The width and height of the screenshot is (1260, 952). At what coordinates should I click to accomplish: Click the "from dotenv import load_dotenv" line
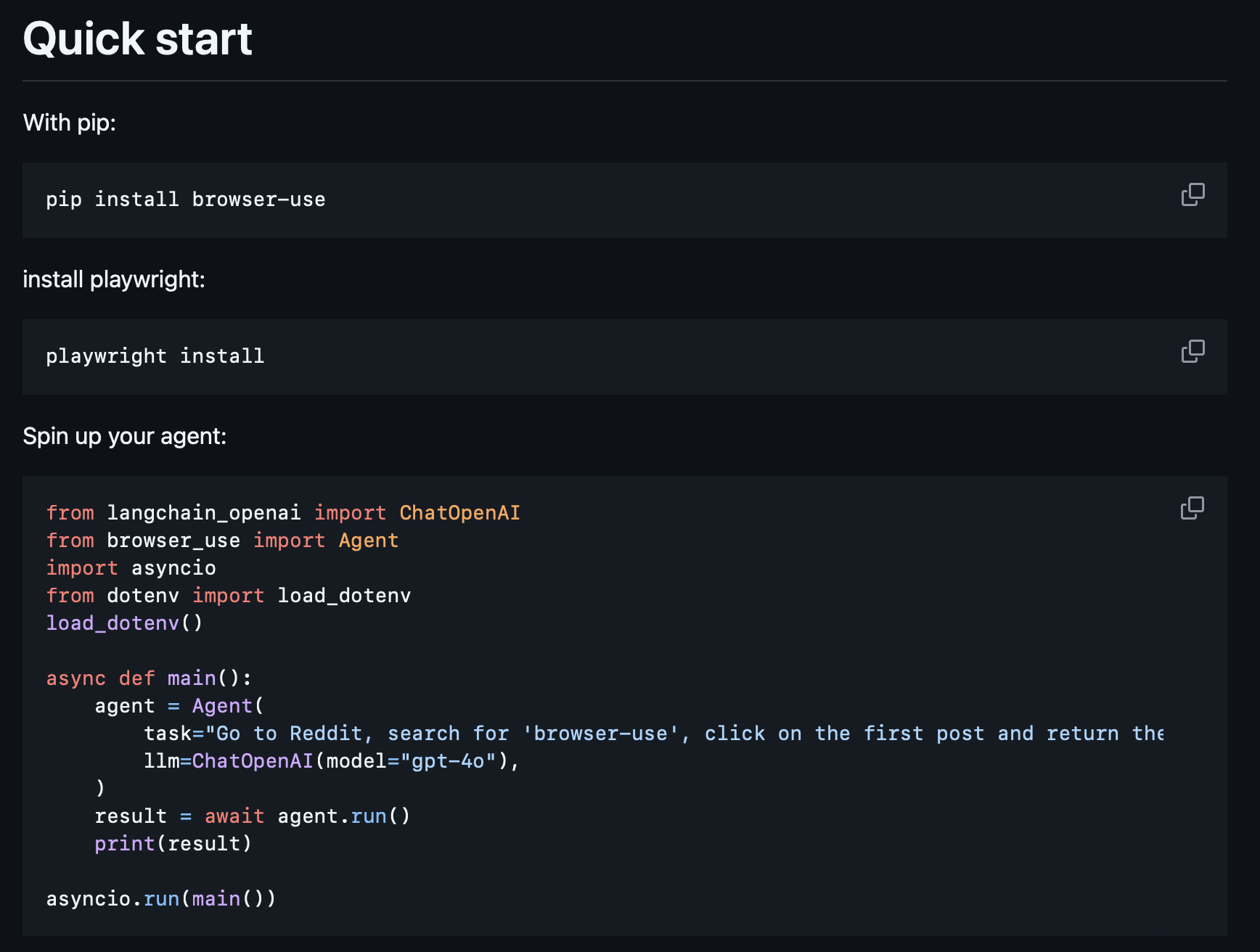(x=229, y=596)
